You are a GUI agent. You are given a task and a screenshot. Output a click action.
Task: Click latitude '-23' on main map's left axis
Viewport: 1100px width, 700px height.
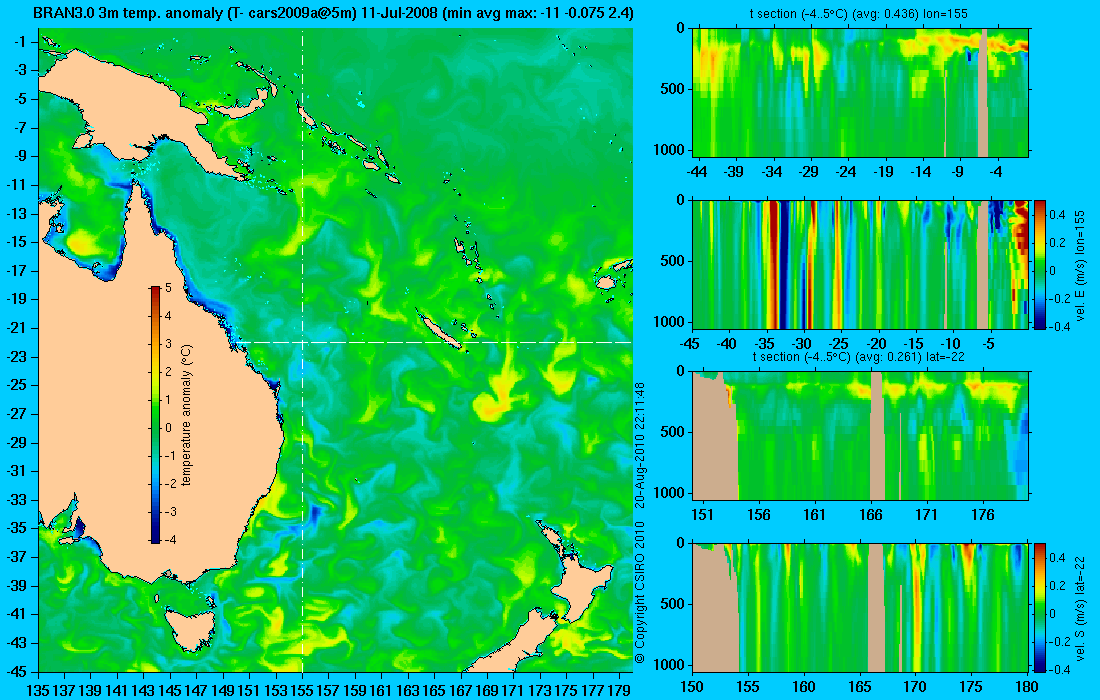[18, 356]
